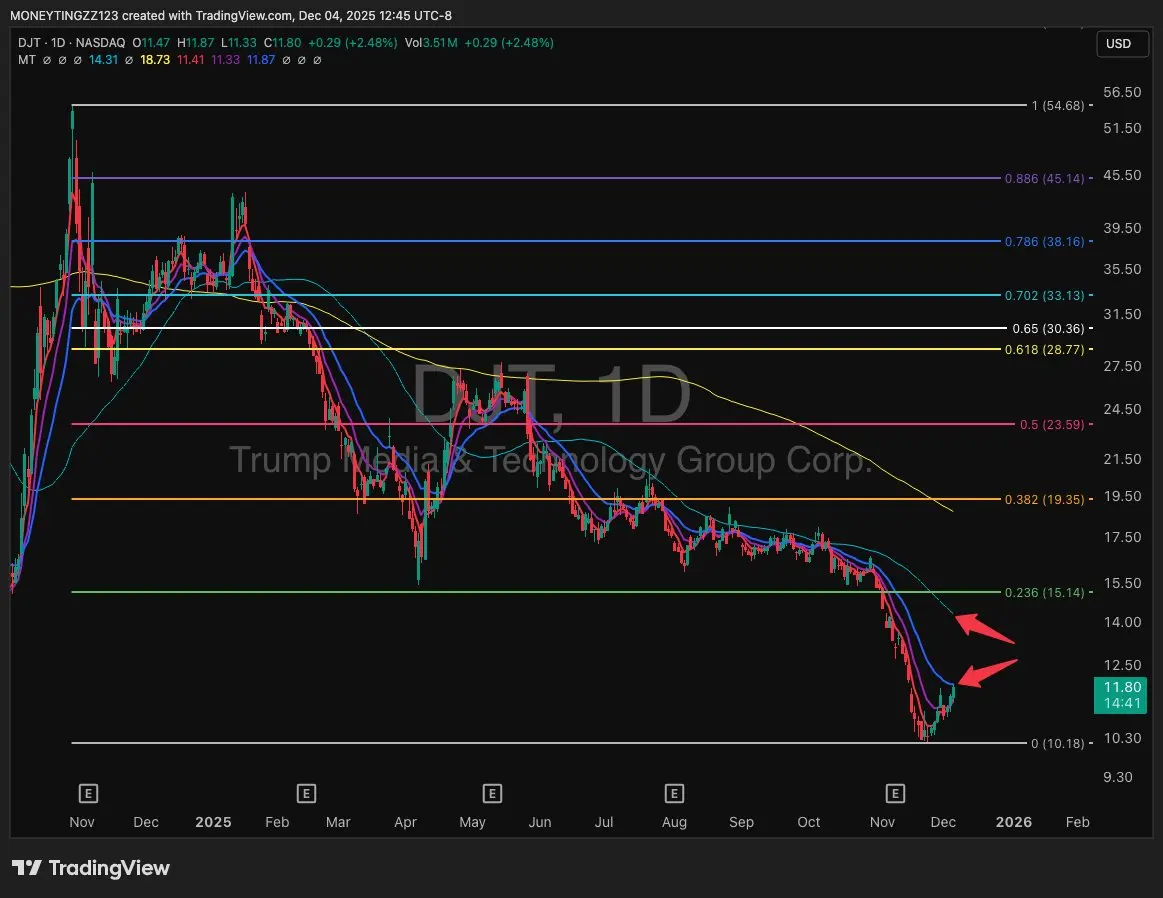Click 56.50 on the price axis
Viewport: 1163px width, 898px height.
[1122, 93]
